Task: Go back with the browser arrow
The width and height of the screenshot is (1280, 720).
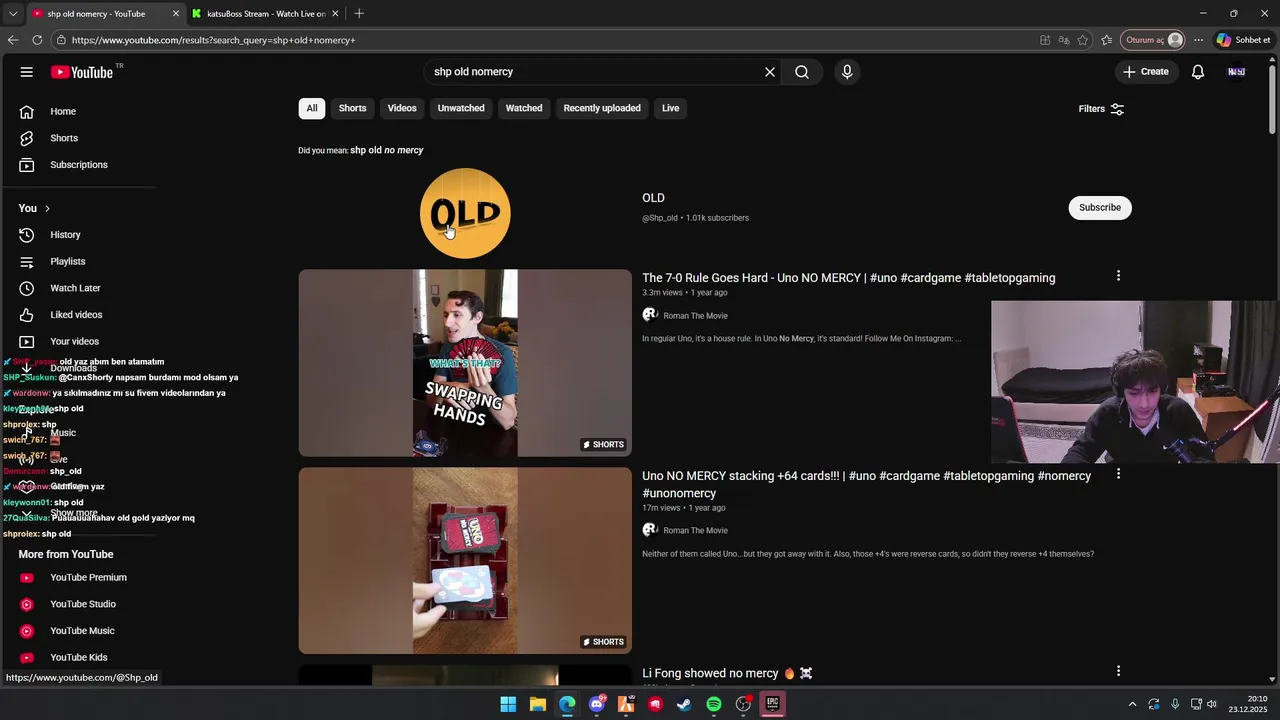Action: [x=13, y=40]
